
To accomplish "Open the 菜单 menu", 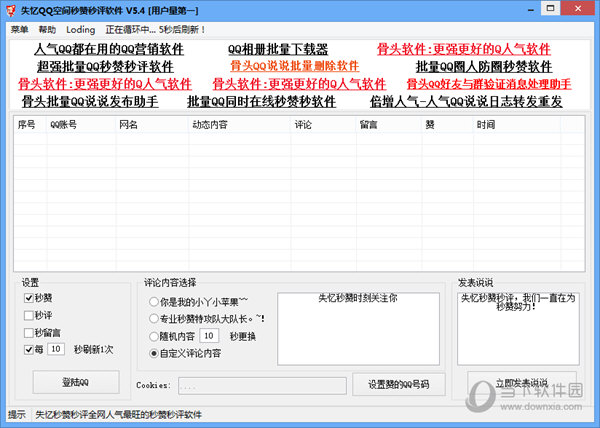I will (19, 29).
